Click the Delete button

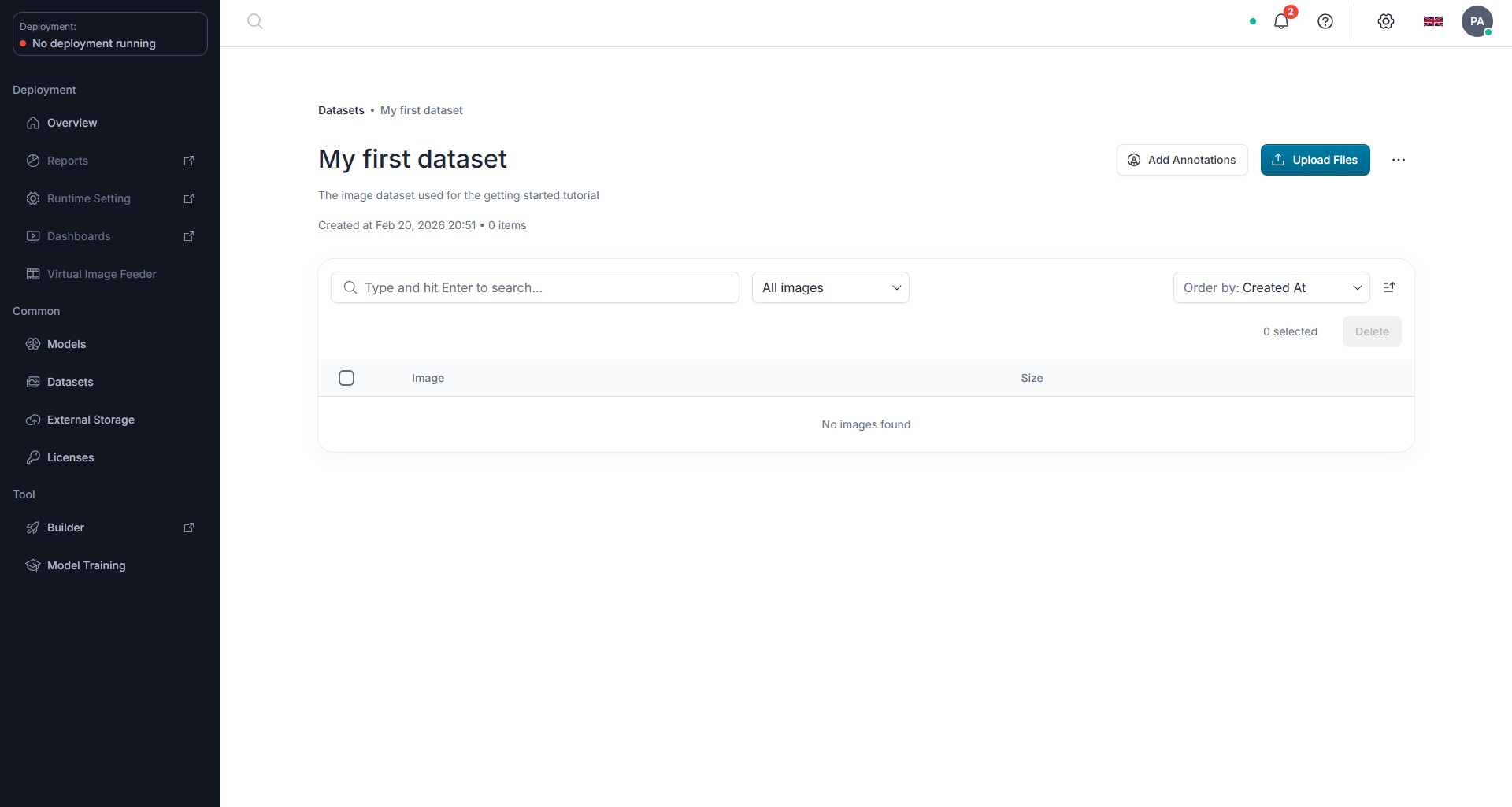click(1372, 331)
